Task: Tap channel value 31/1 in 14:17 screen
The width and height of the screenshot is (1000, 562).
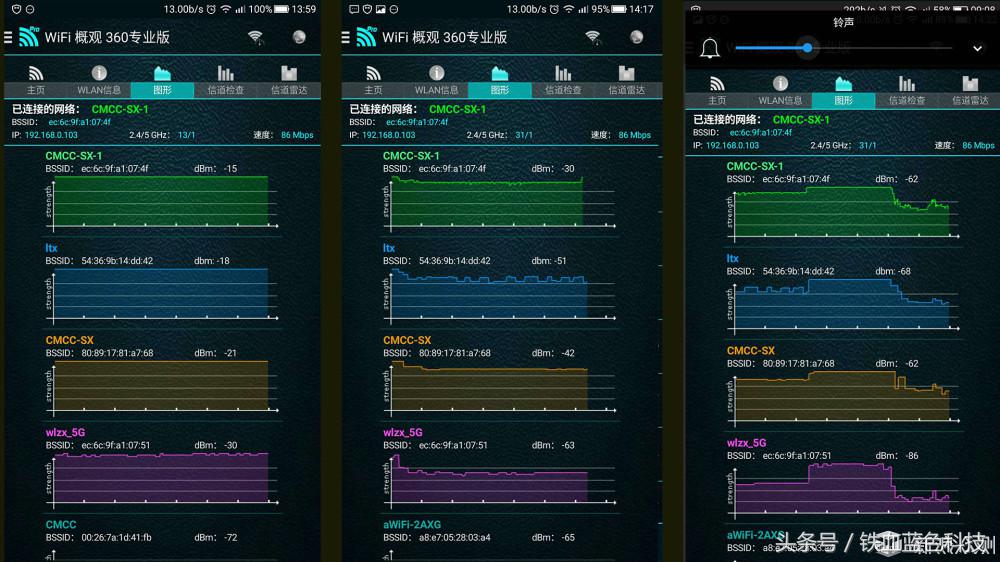Action: [x=524, y=135]
